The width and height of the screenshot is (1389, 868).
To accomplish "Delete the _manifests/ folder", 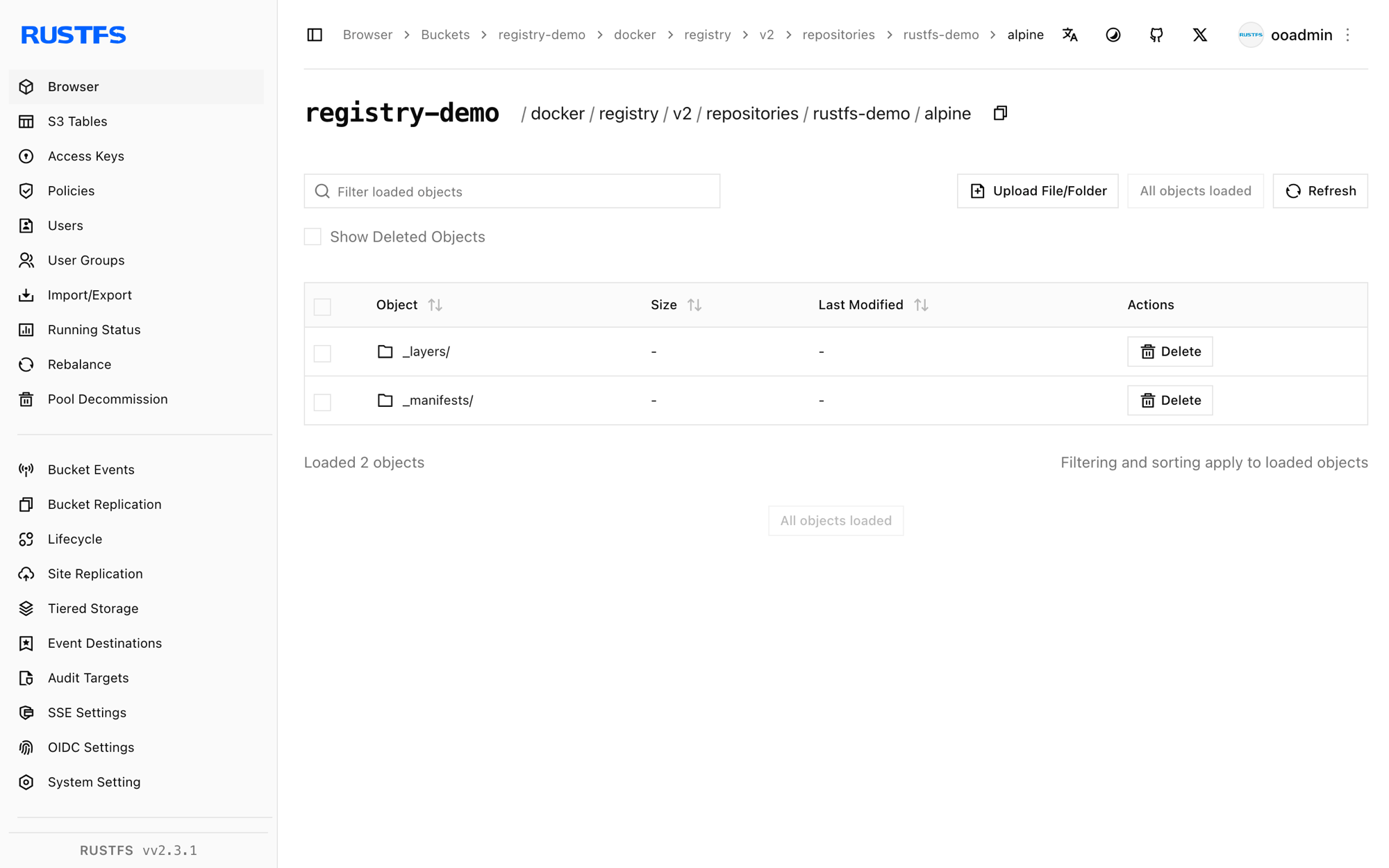I will coord(1170,400).
